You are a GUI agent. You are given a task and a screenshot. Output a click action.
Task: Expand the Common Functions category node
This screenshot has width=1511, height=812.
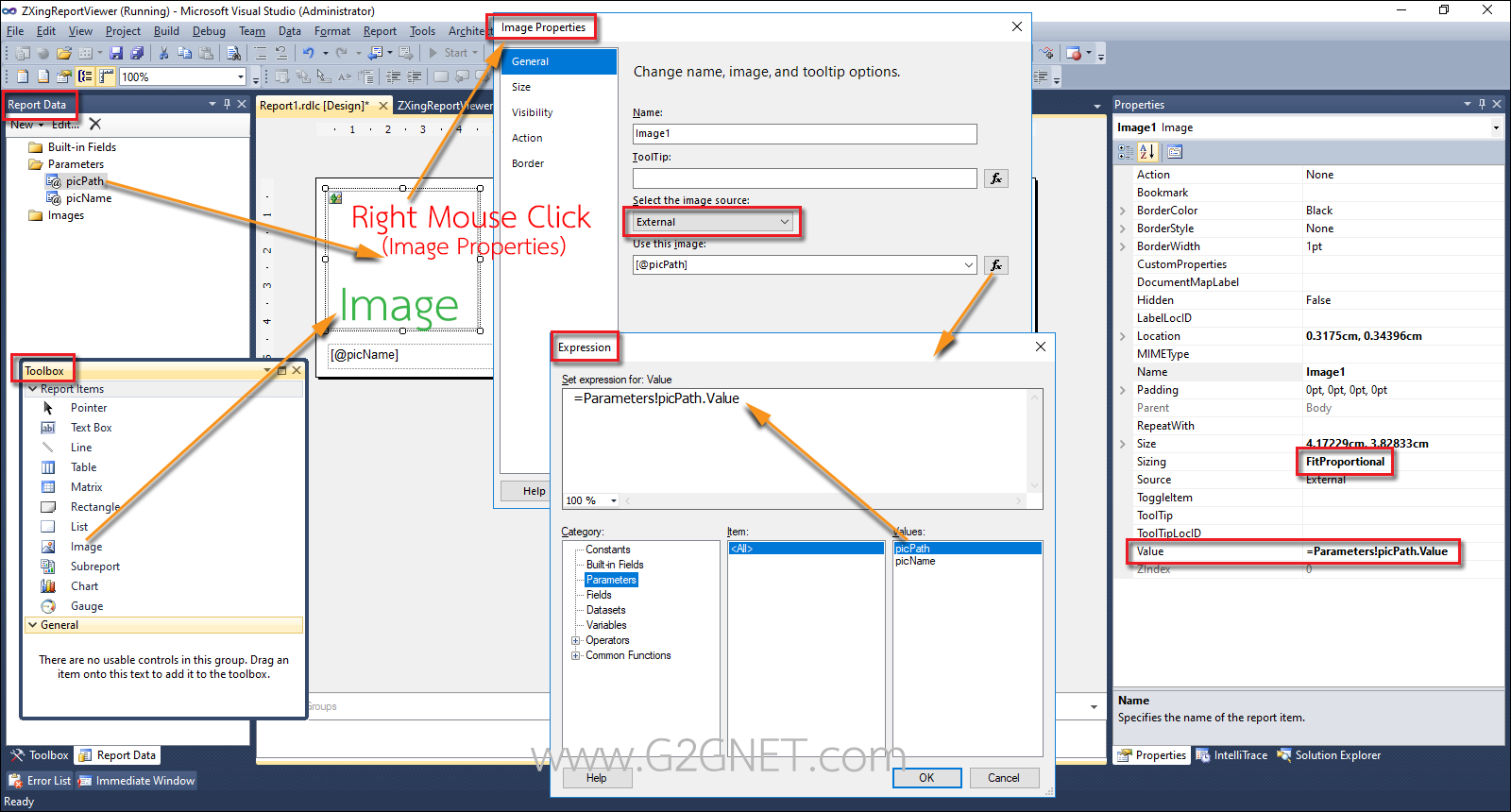pyautogui.click(x=575, y=655)
